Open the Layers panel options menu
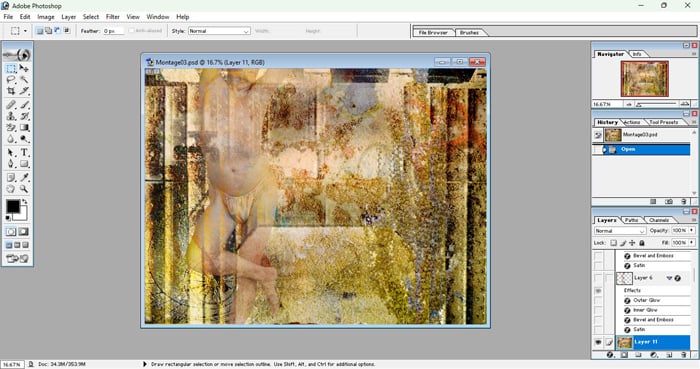The image size is (700, 369). pyautogui.click(x=694, y=220)
